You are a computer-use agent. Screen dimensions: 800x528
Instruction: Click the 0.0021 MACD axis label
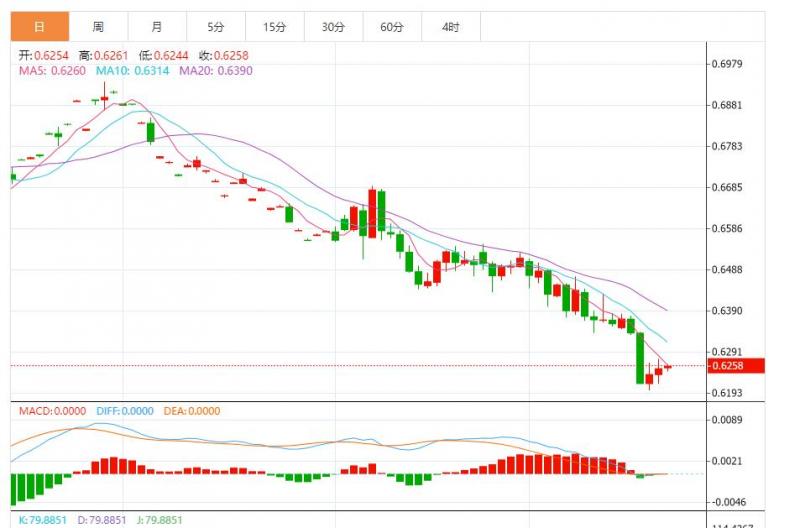click(727, 461)
